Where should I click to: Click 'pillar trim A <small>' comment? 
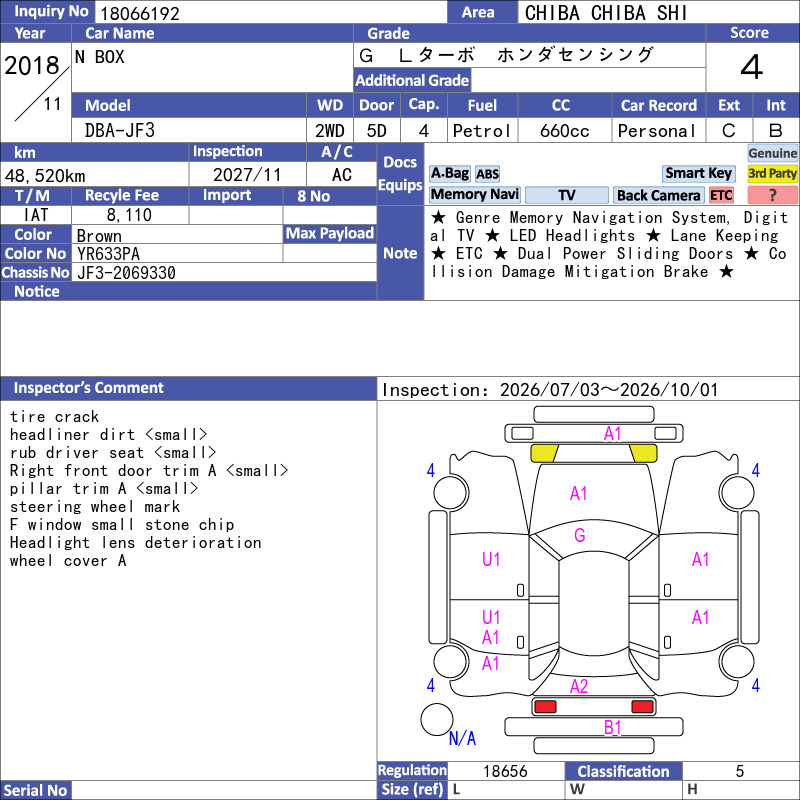tap(104, 489)
